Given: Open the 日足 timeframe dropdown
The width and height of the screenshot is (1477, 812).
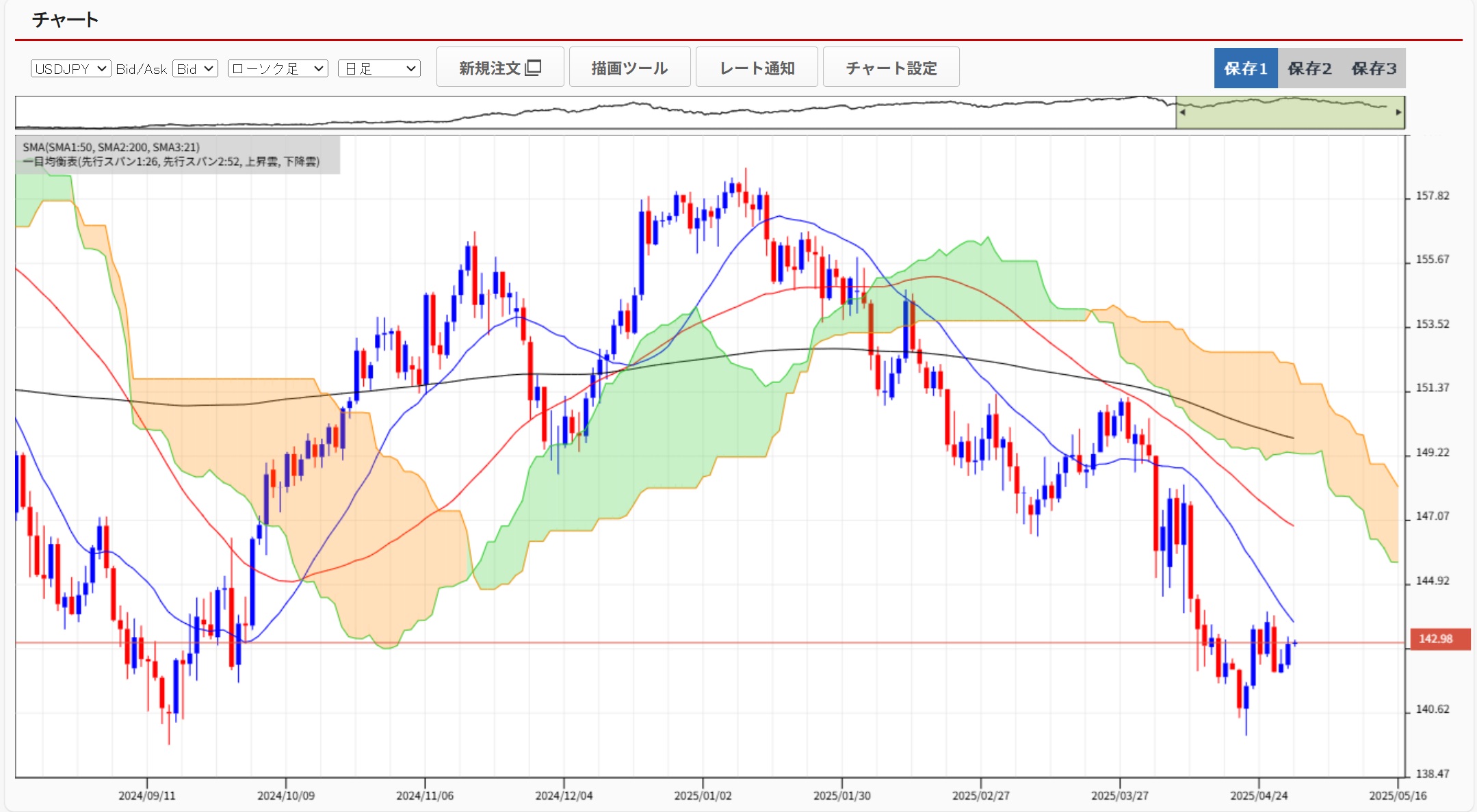Looking at the screenshot, I should tap(379, 68).
